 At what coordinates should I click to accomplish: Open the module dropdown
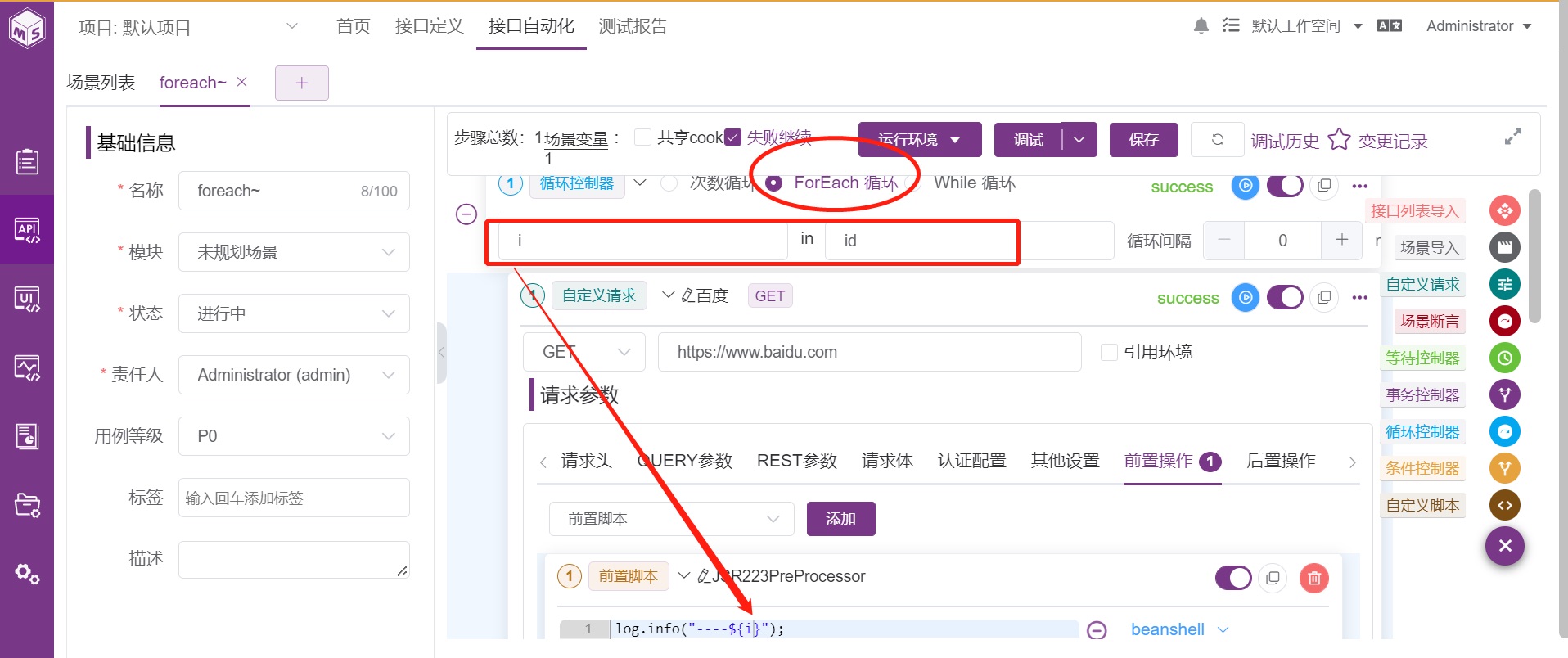pos(294,252)
